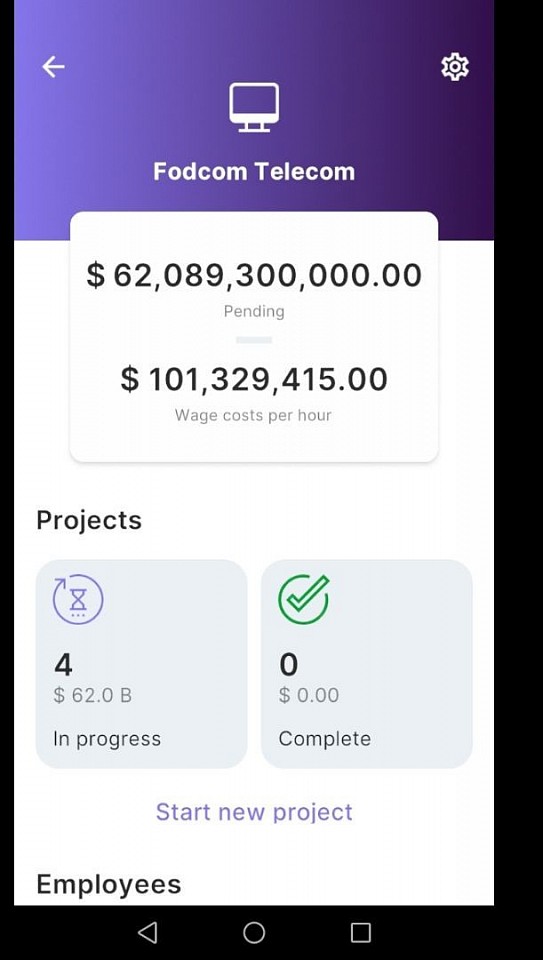This screenshot has height=960, width=543.
Task: Tap the monitor icon above Fodcom Telecom
Action: coord(254,107)
